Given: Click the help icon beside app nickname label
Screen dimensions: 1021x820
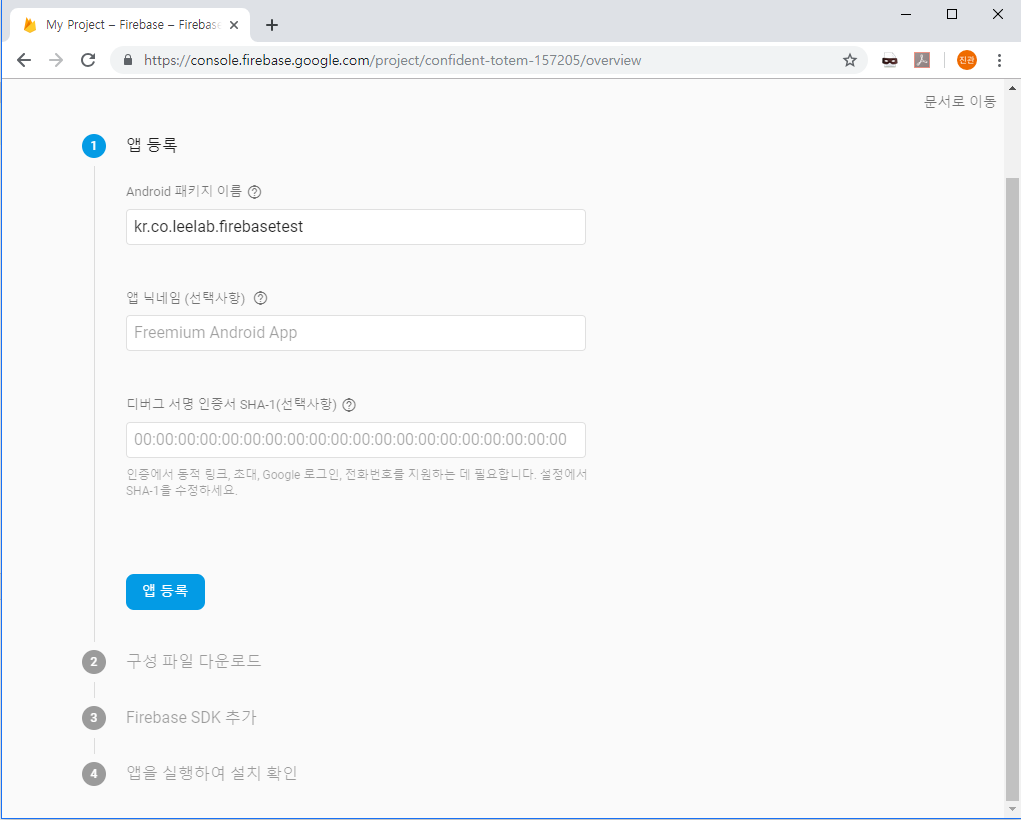Looking at the screenshot, I should 261,298.
